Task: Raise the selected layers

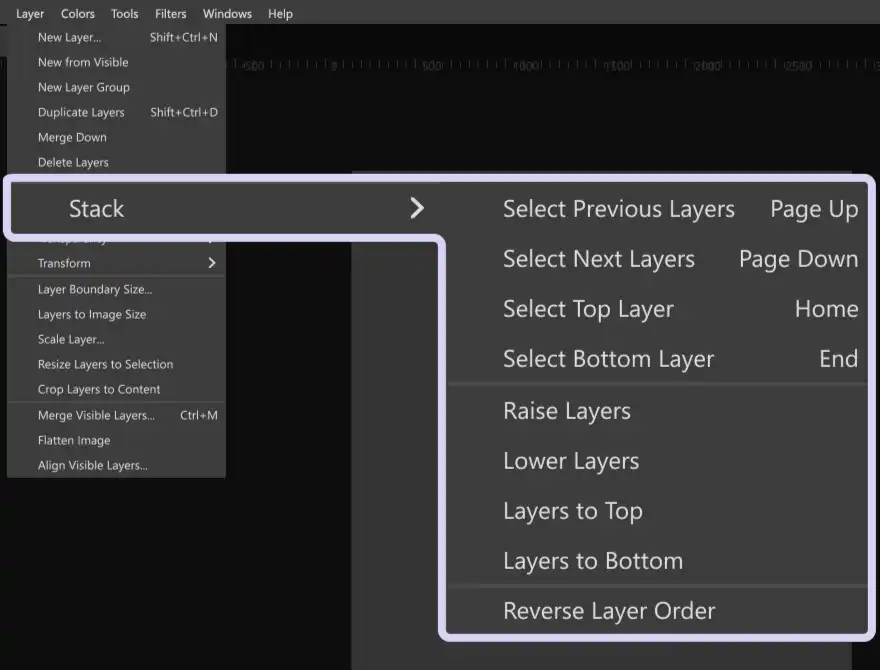Action: point(567,411)
